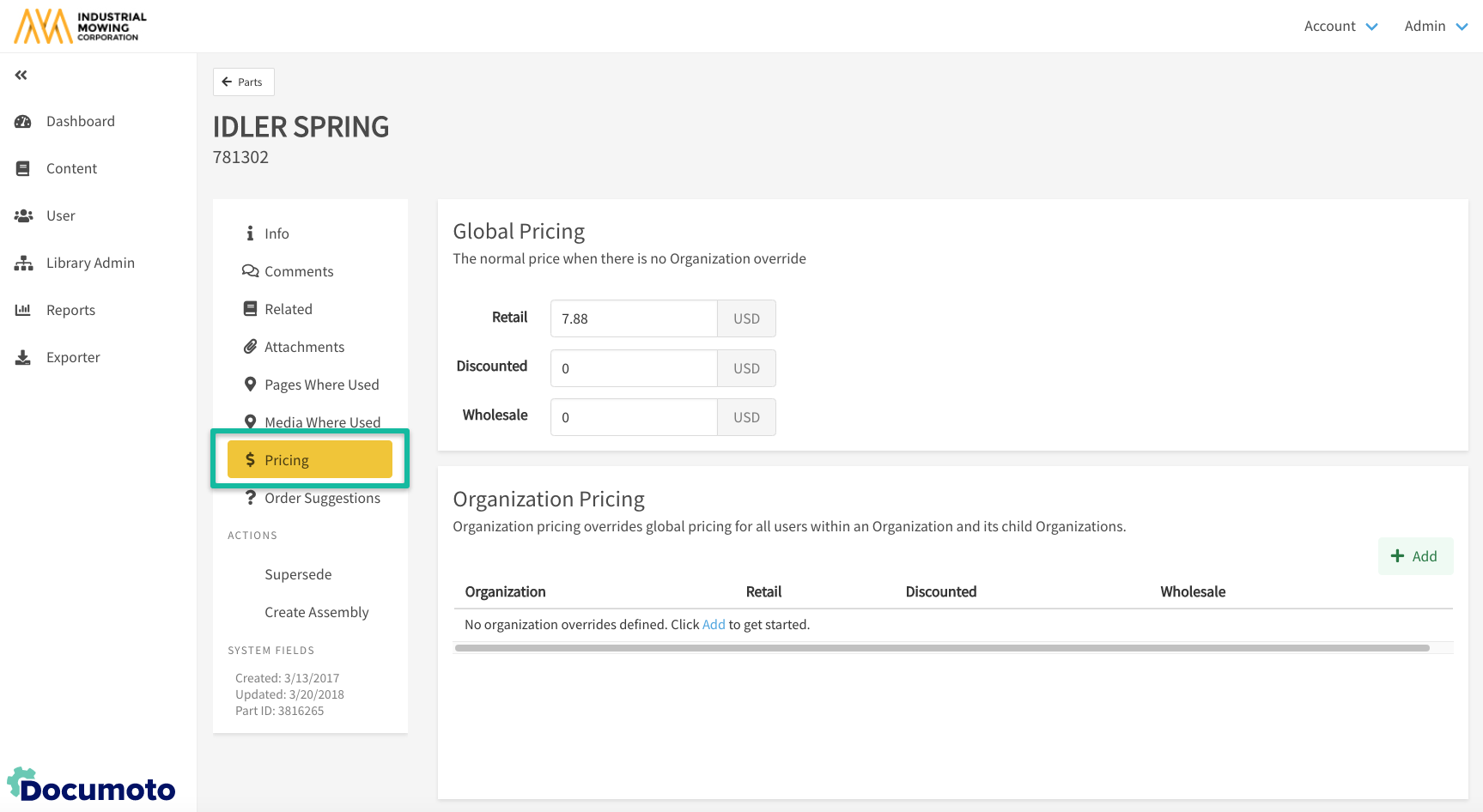Open Dashboard from the gauge icon
1483x812 pixels.
point(23,122)
